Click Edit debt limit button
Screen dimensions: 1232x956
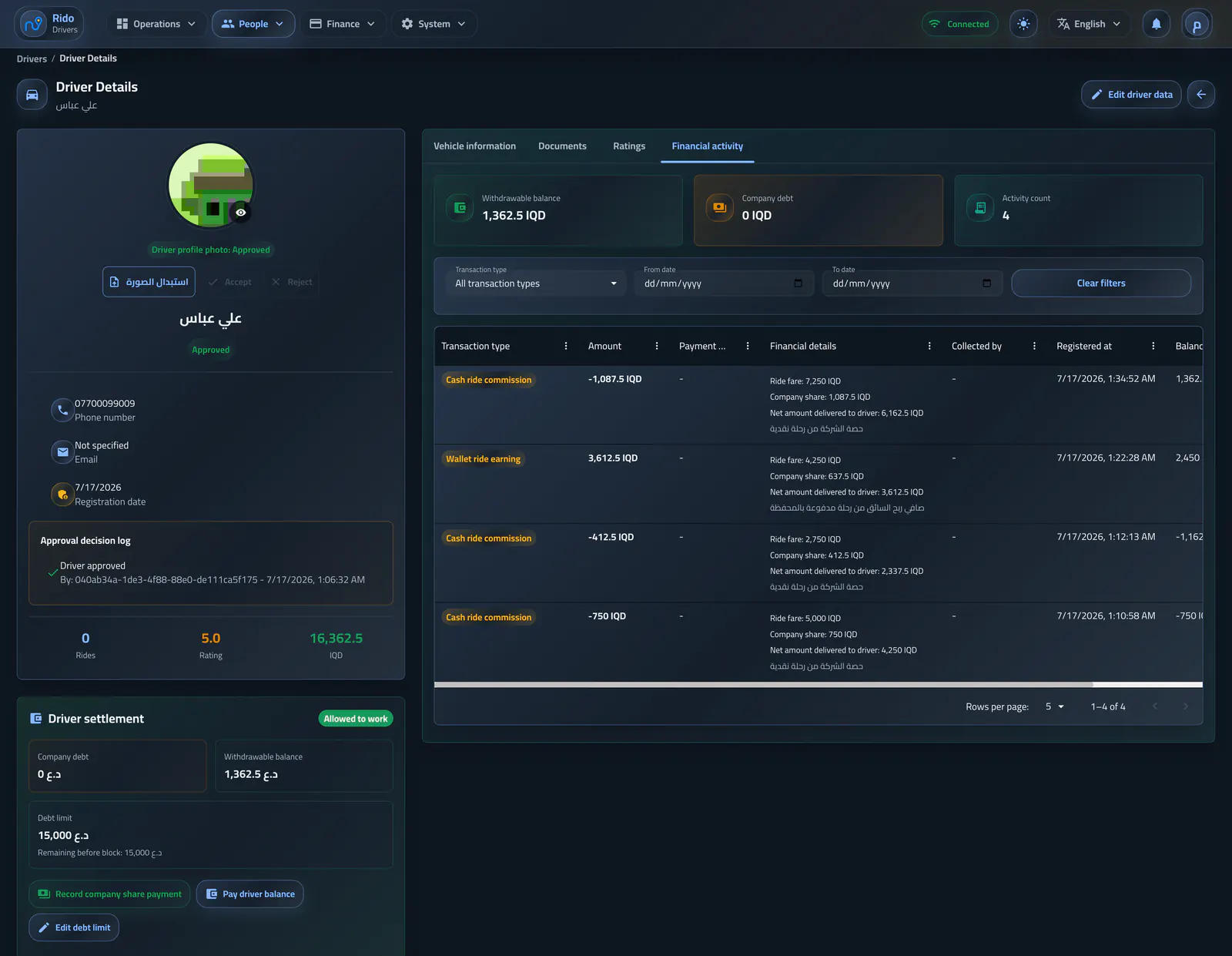point(74,927)
